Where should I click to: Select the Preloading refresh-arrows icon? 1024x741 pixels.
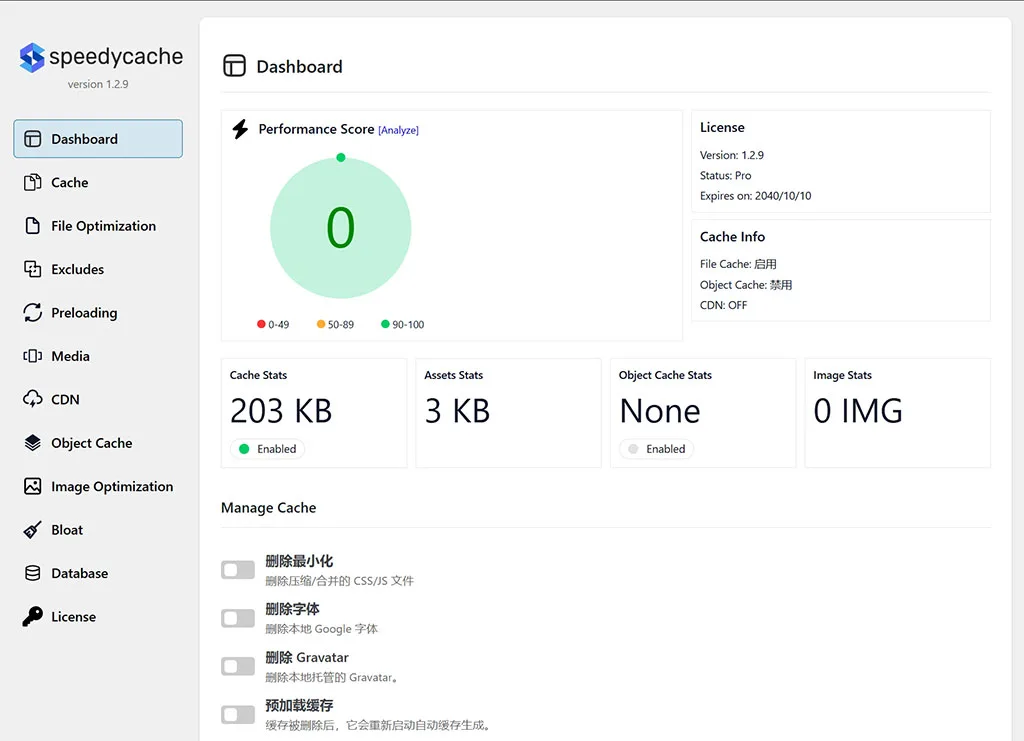click(x=33, y=313)
